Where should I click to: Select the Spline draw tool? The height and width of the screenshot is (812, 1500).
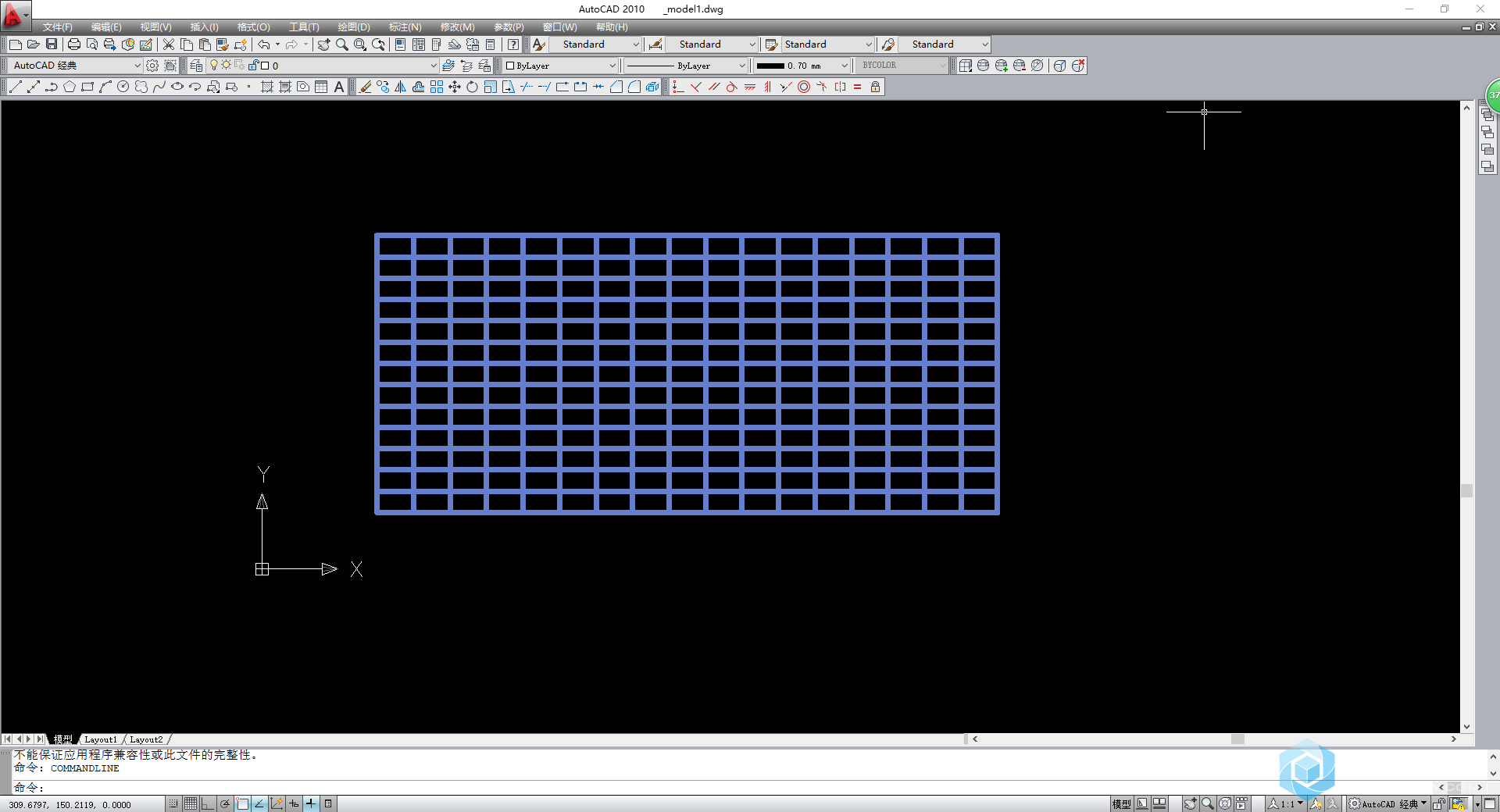coord(159,87)
